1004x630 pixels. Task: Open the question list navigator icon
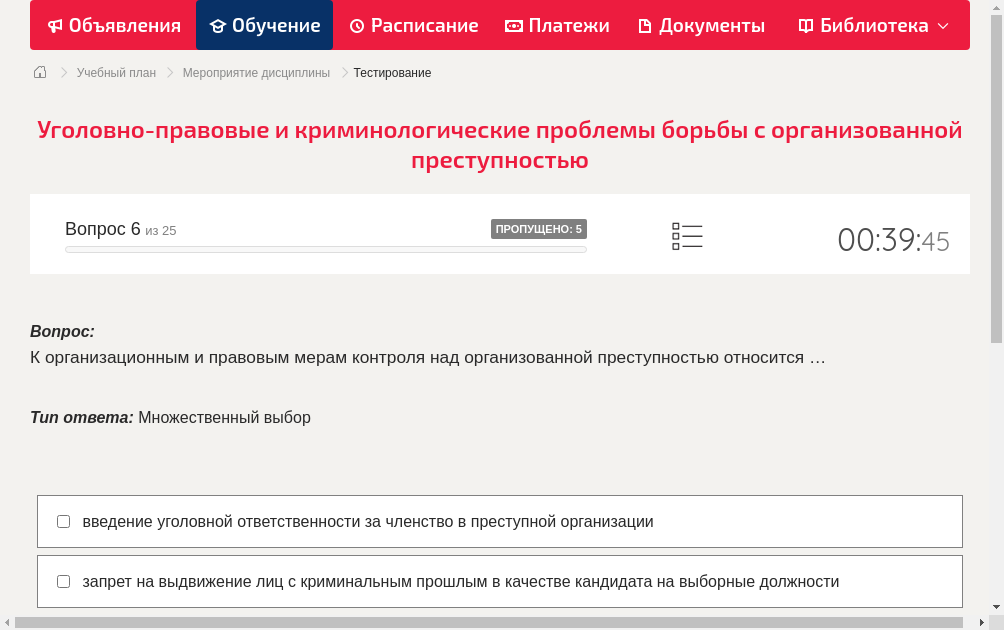687,235
